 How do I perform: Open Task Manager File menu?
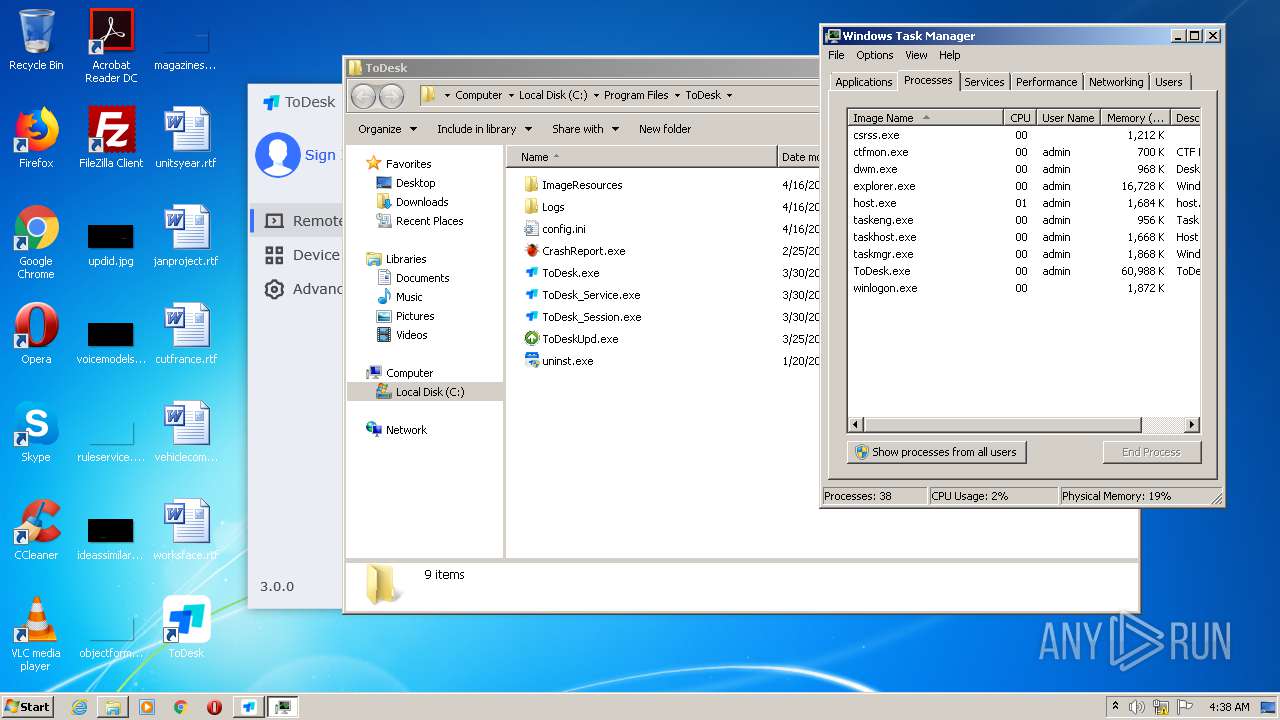(836, 56)
